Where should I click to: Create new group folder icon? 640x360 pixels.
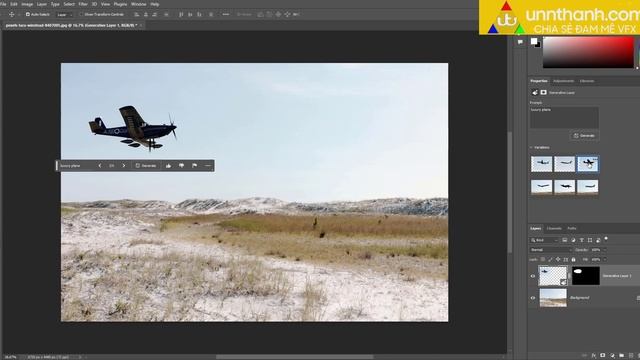click(x=621, y=356)
